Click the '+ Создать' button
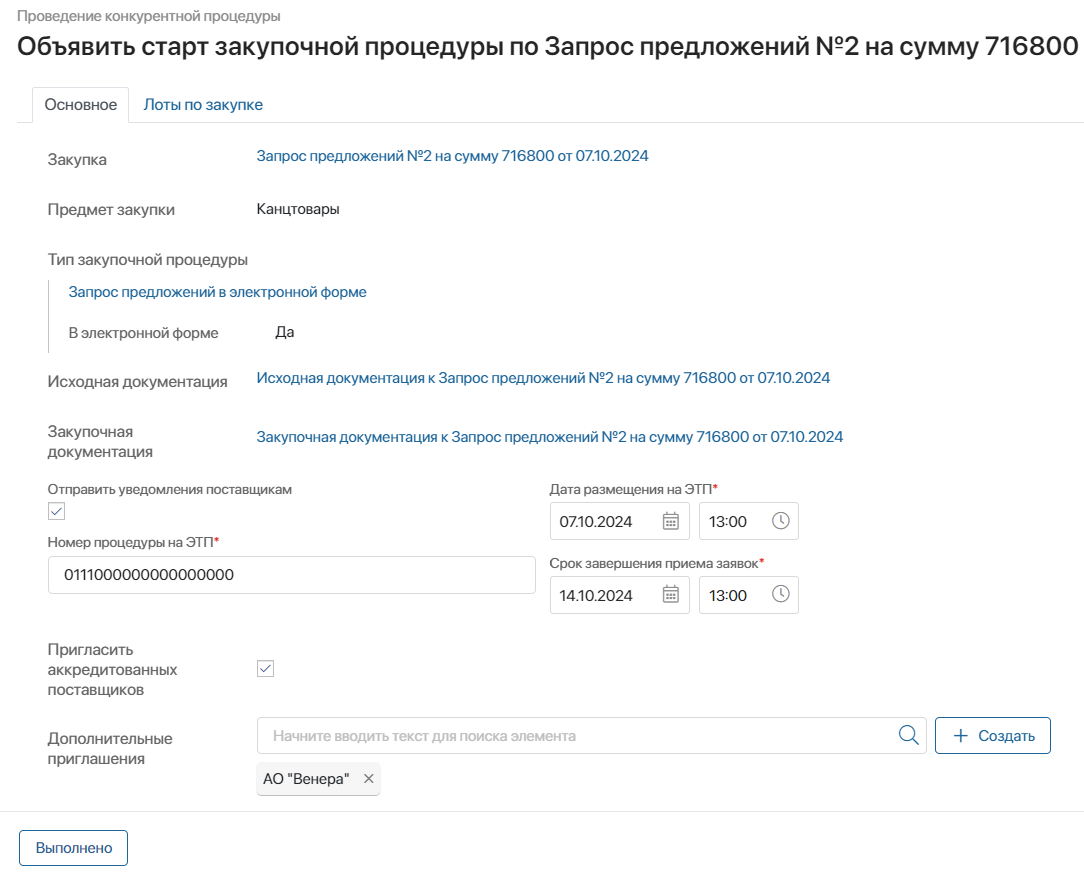This screenshot has height=881, width=1084. (992, 735)
